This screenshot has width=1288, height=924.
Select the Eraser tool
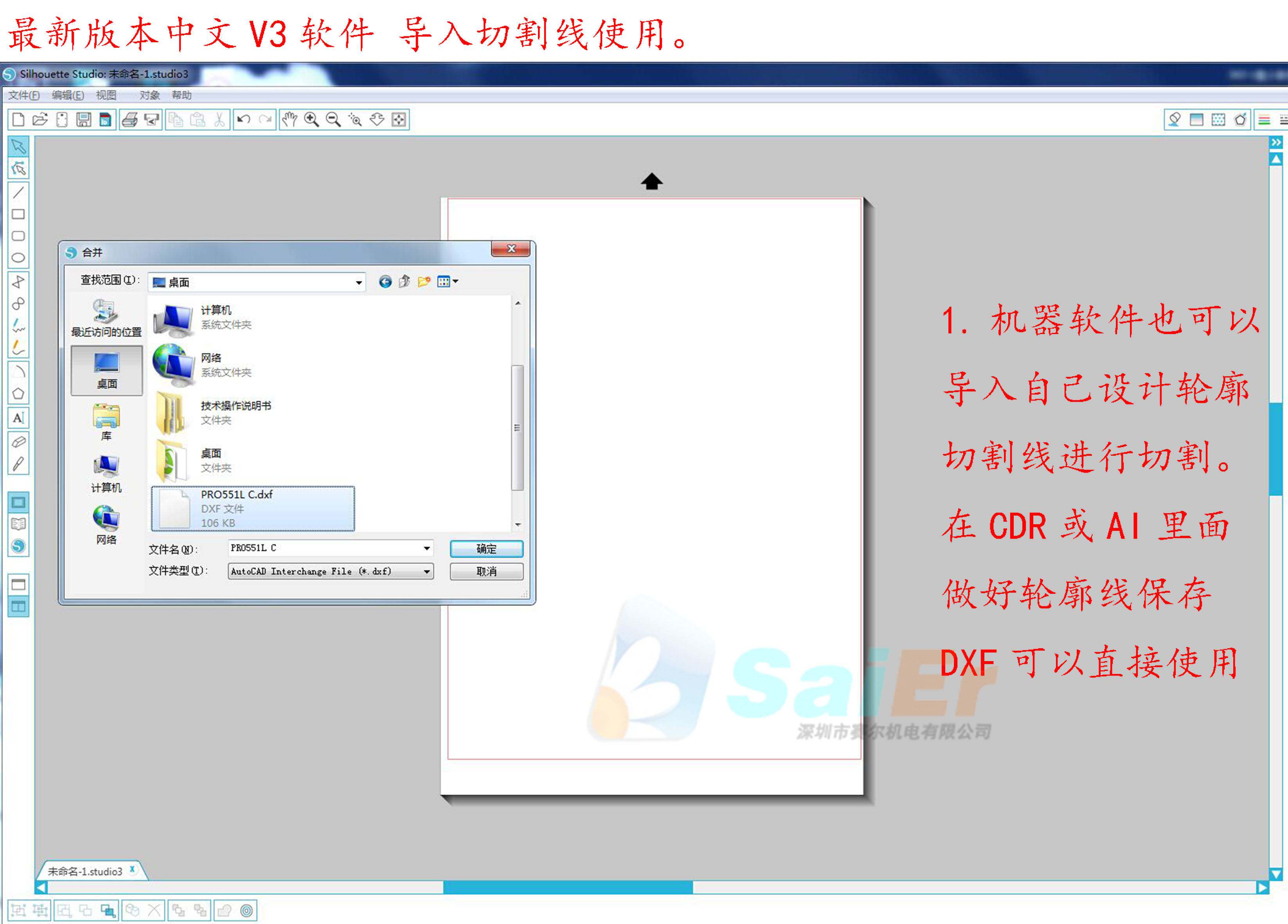coord(18,442)
